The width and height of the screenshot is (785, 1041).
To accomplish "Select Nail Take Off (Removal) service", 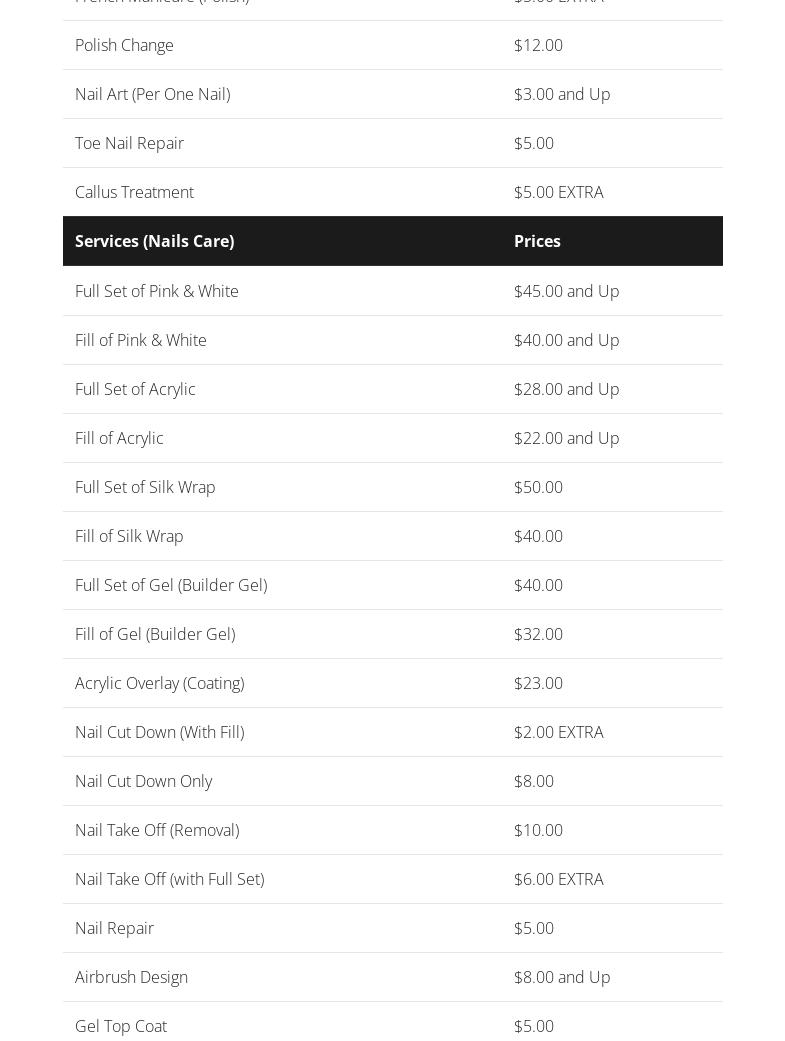I will click(x=156, y=830).
